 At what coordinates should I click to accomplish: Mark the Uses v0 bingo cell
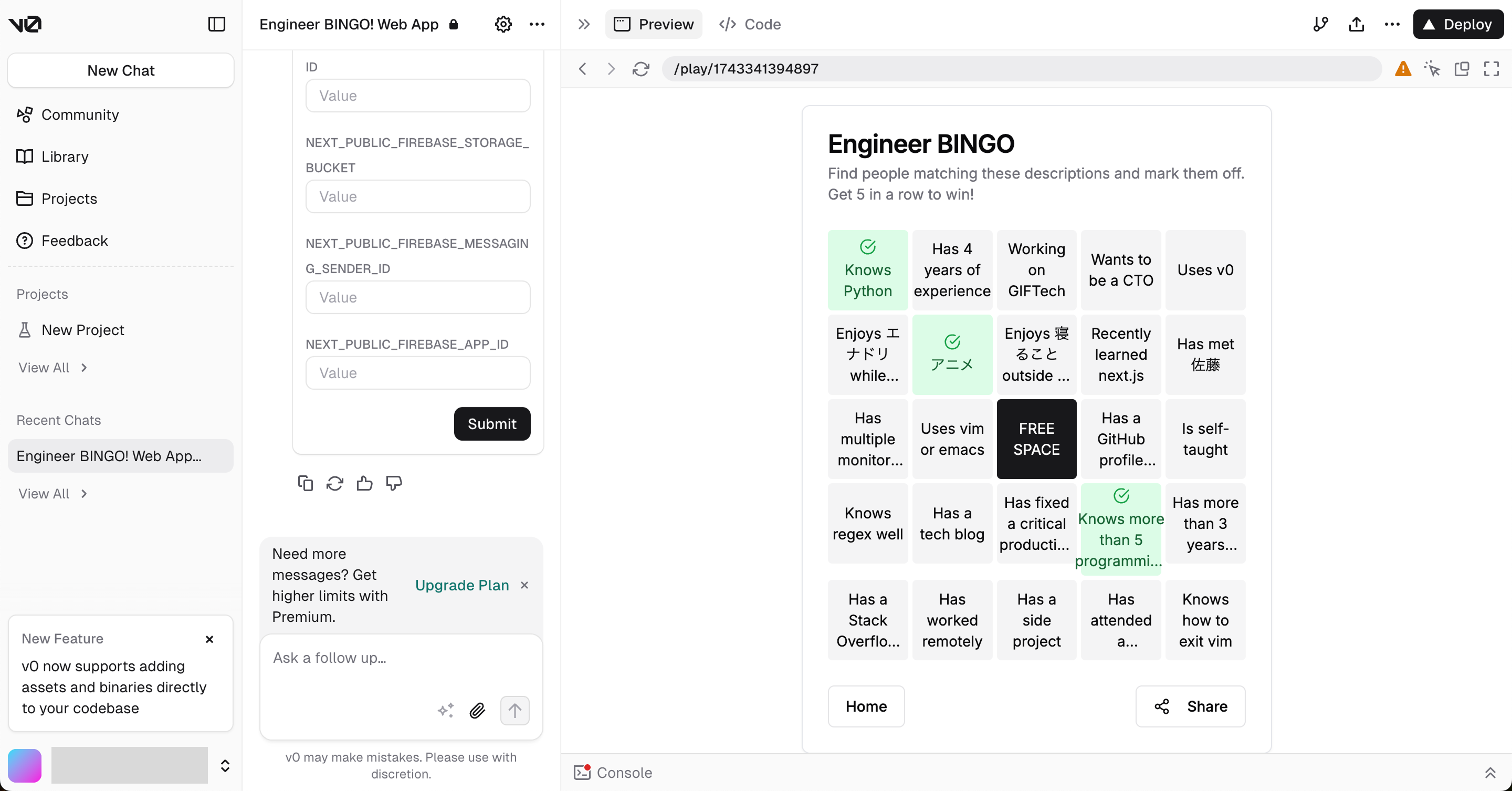(1204, 270)
